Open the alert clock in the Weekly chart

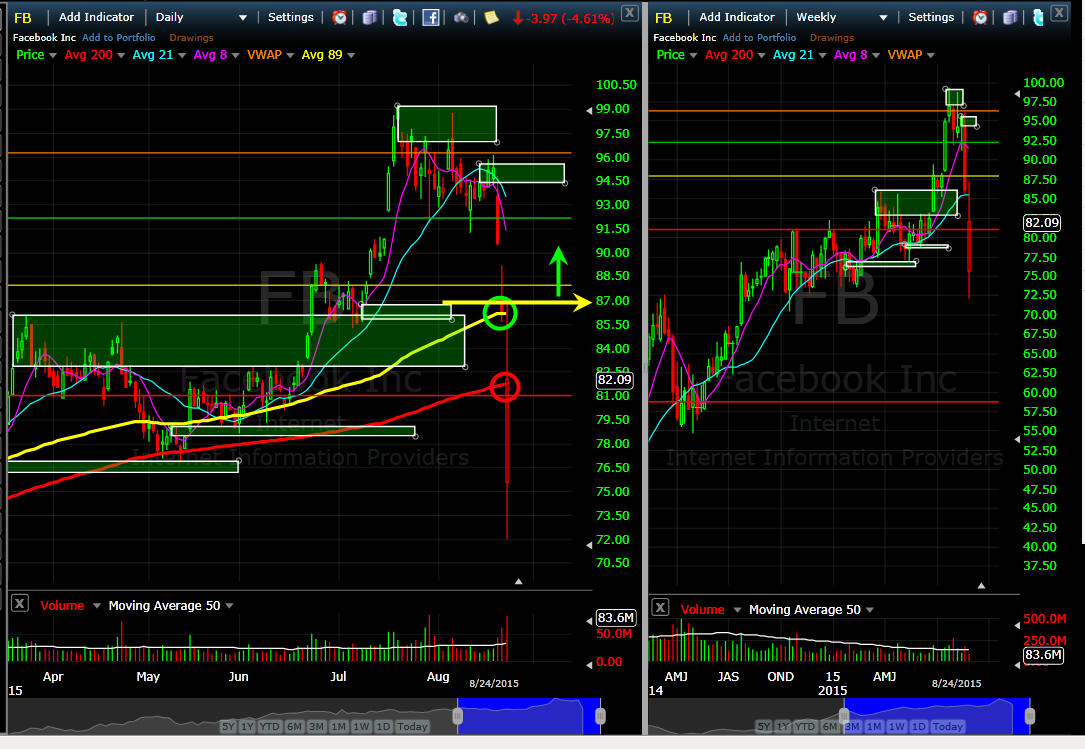980,17
